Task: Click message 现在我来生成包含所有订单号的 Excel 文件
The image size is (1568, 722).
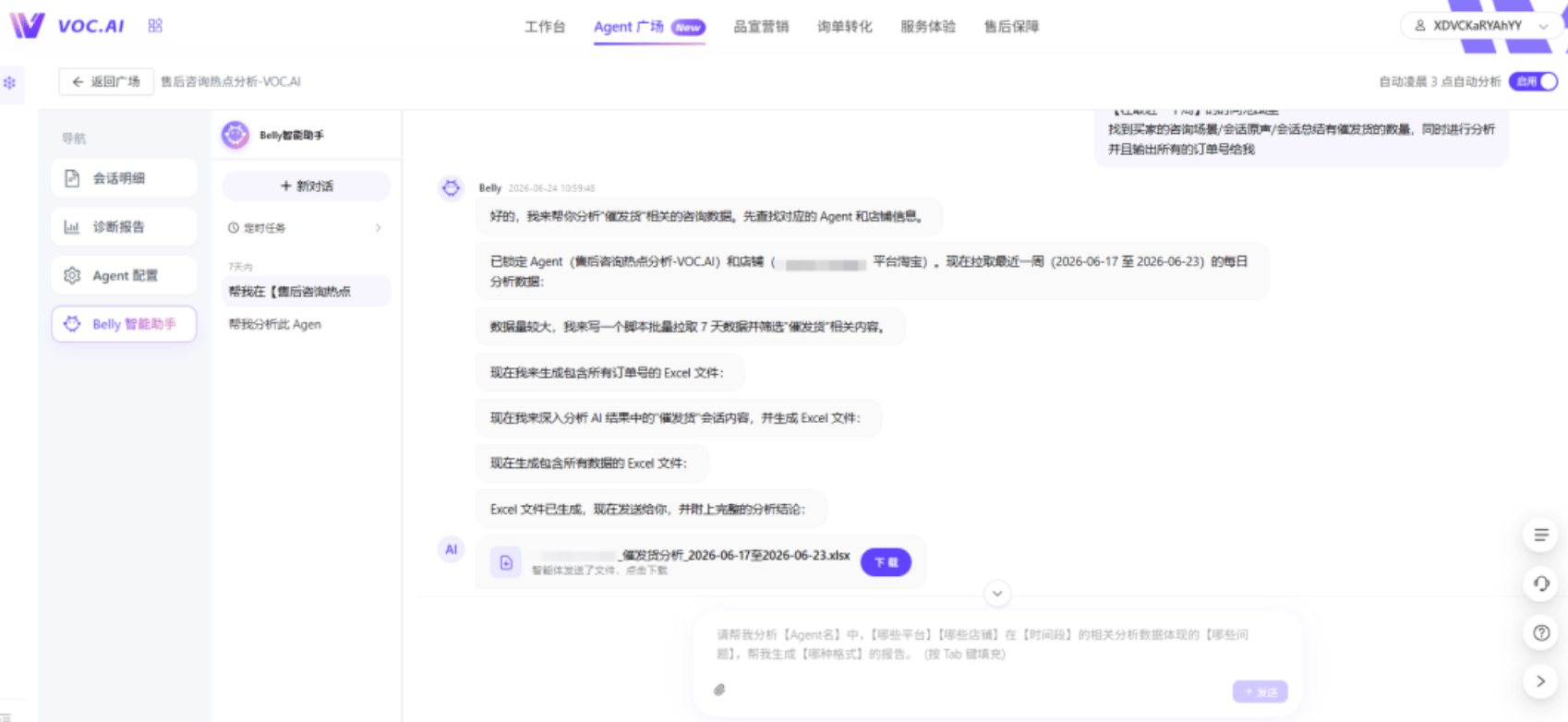Action: point(610,373)
